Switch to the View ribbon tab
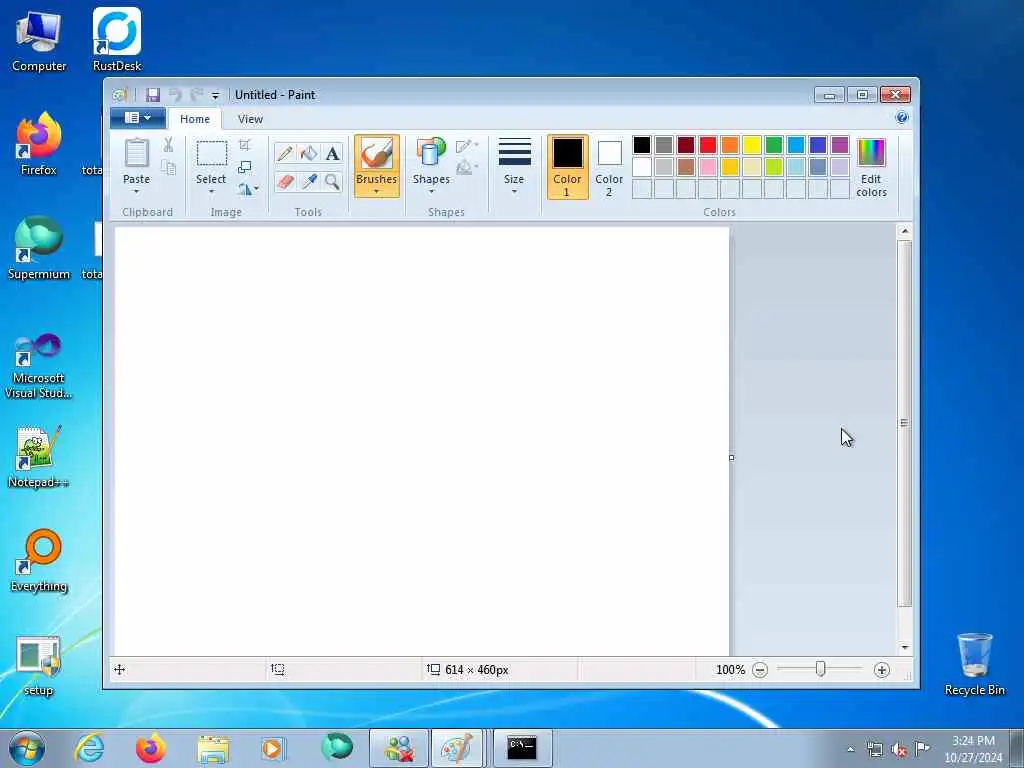 [x=250, y=120]
